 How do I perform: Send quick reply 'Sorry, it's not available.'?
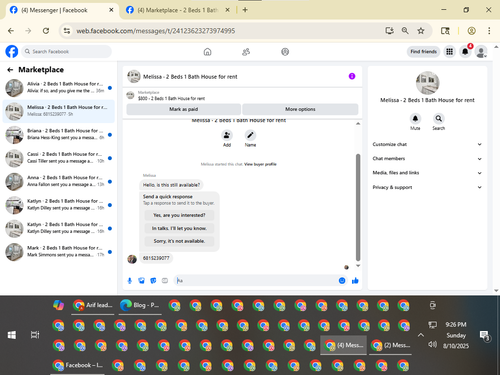[x=179, y=241]
